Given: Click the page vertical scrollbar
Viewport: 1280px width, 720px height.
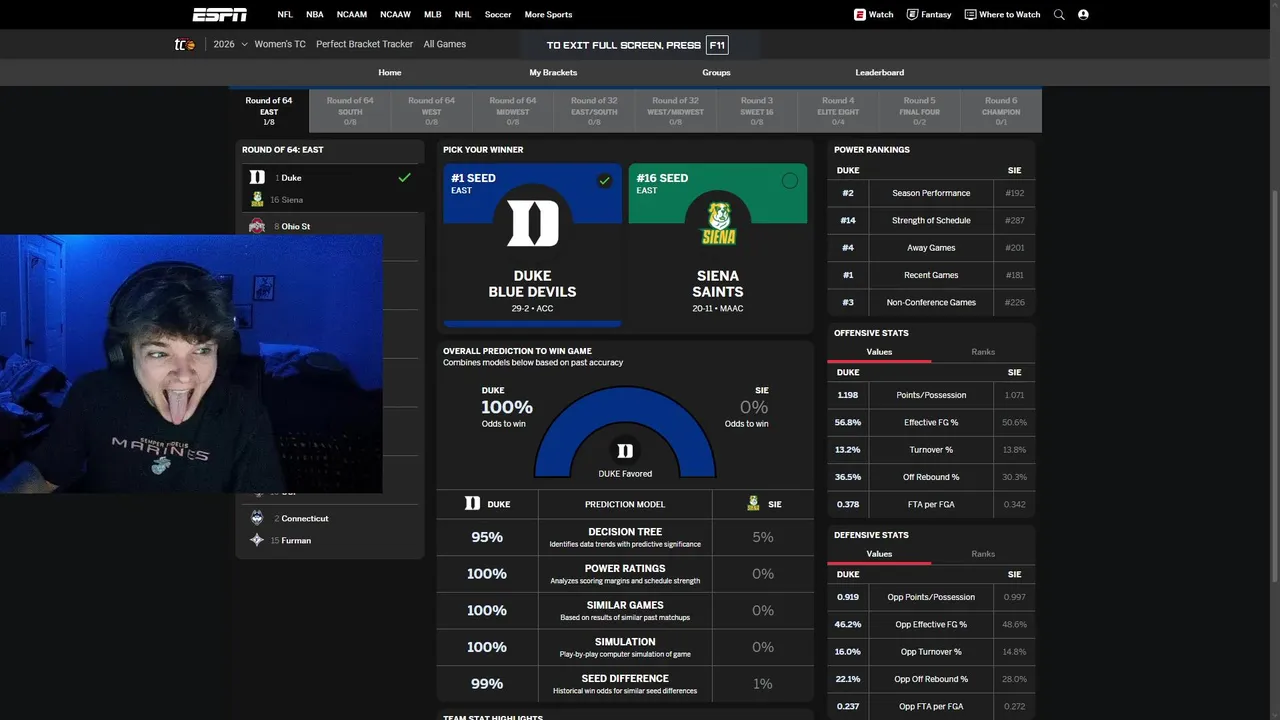Looking at the screenshot, I should click(x=1274, y=385).
